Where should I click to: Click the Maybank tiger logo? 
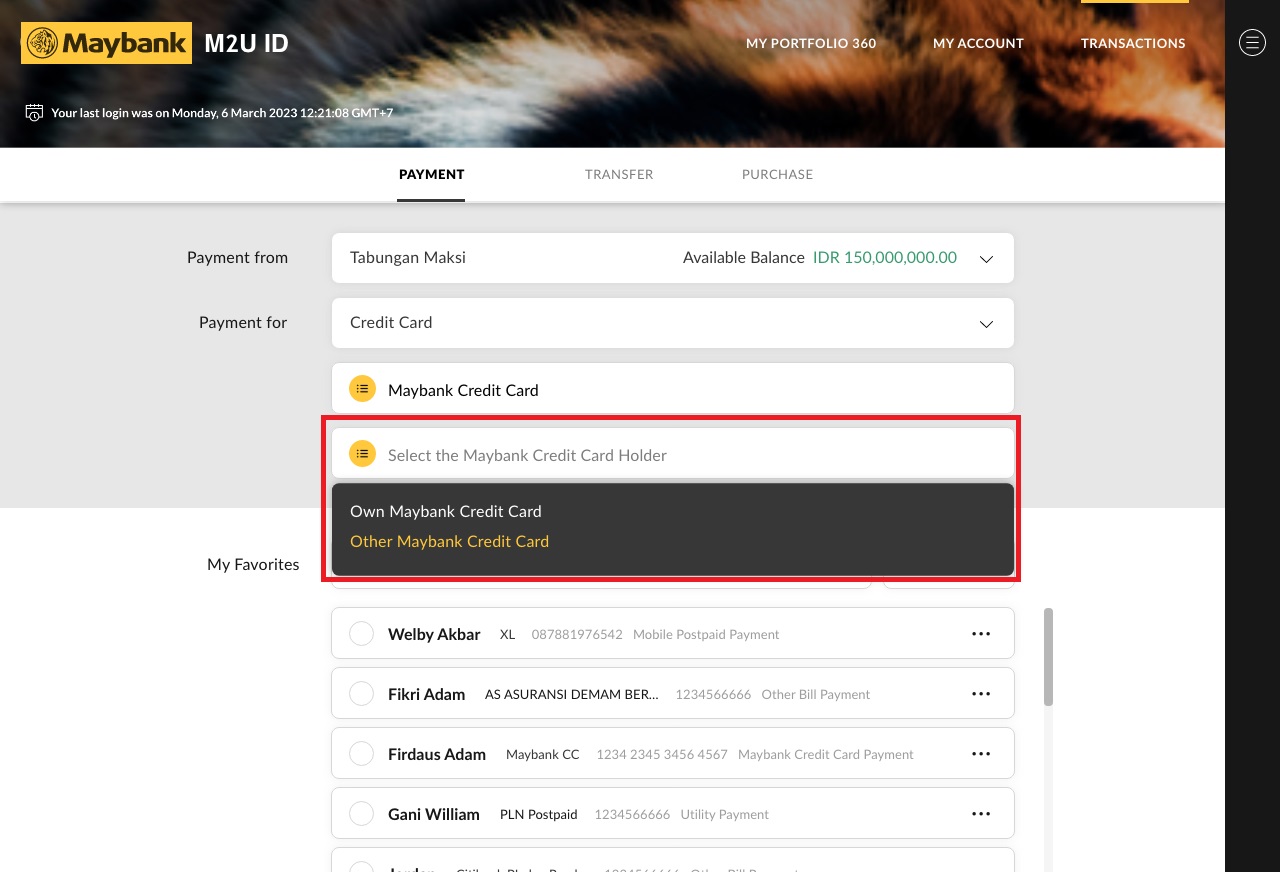106,43
